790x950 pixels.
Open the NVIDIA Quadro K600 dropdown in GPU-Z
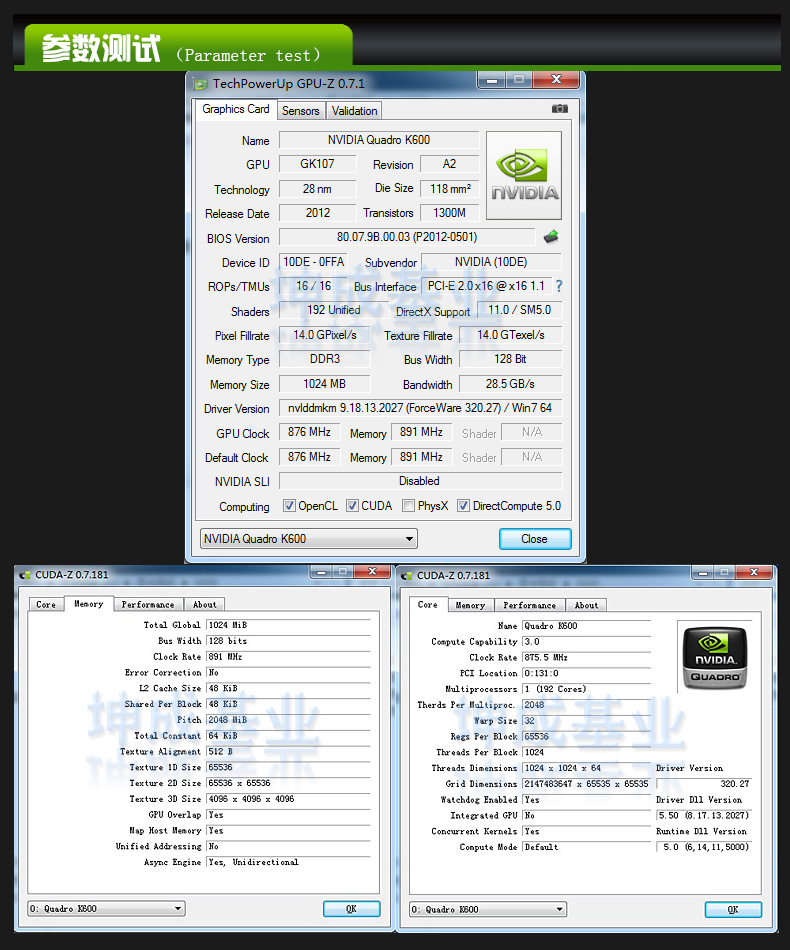tap(308, 539)
